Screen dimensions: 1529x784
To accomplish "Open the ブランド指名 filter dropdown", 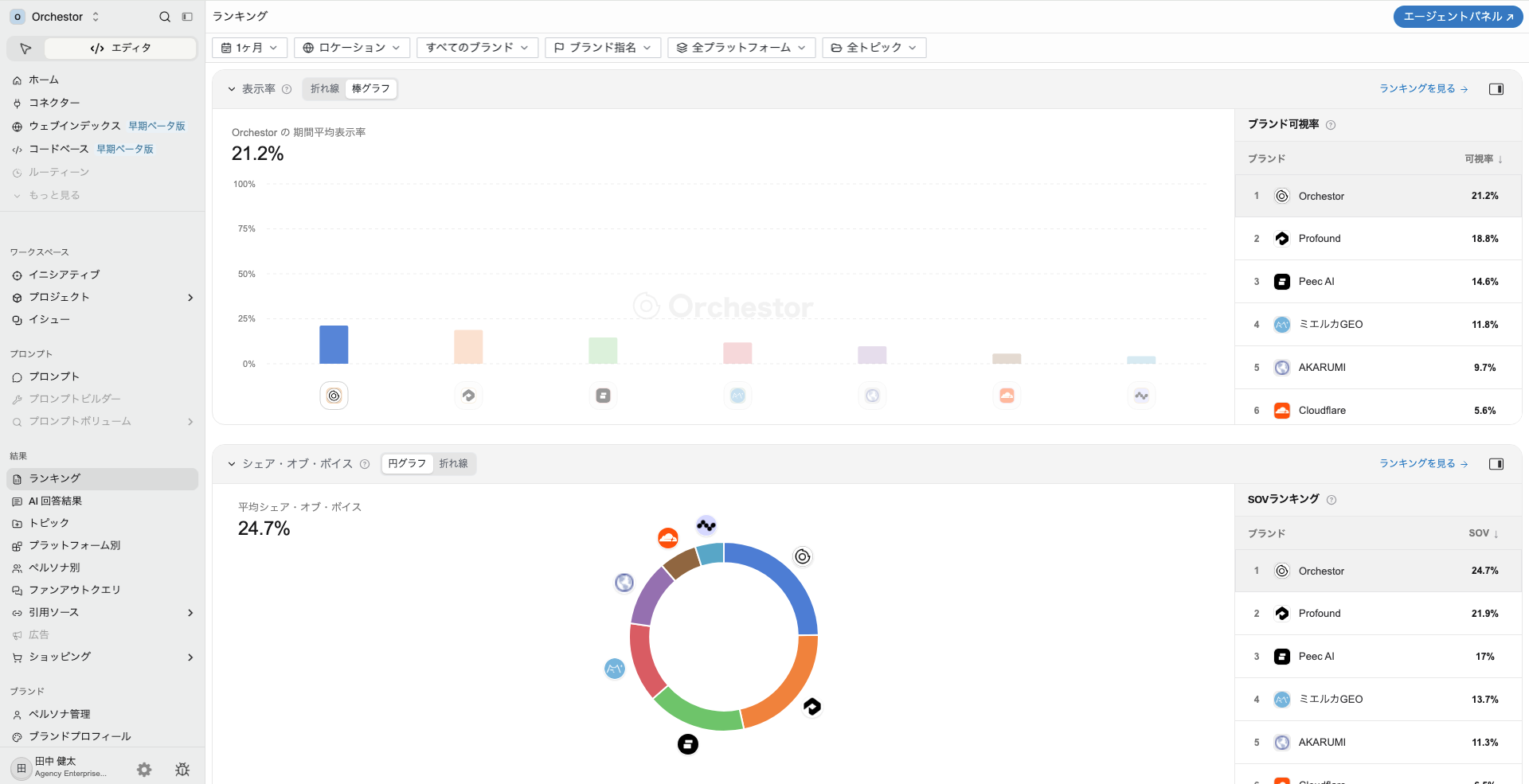I will pyautogui.click(x=603, y=48).
